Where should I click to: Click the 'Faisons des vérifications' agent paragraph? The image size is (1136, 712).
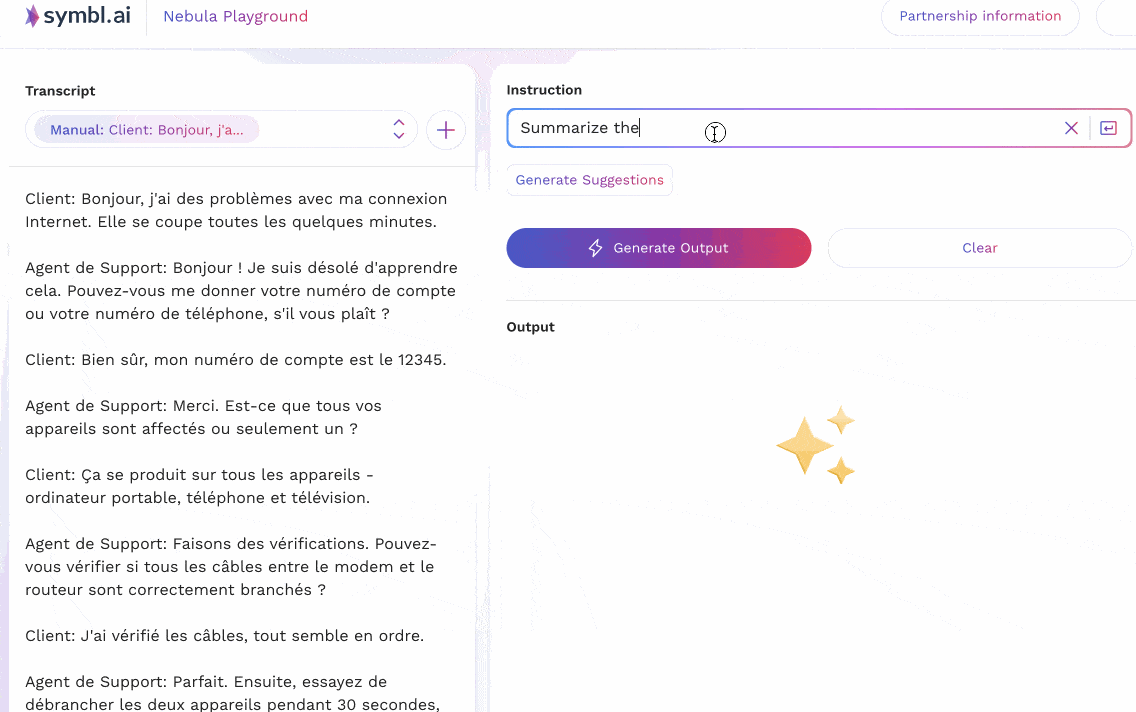point(230,566)
